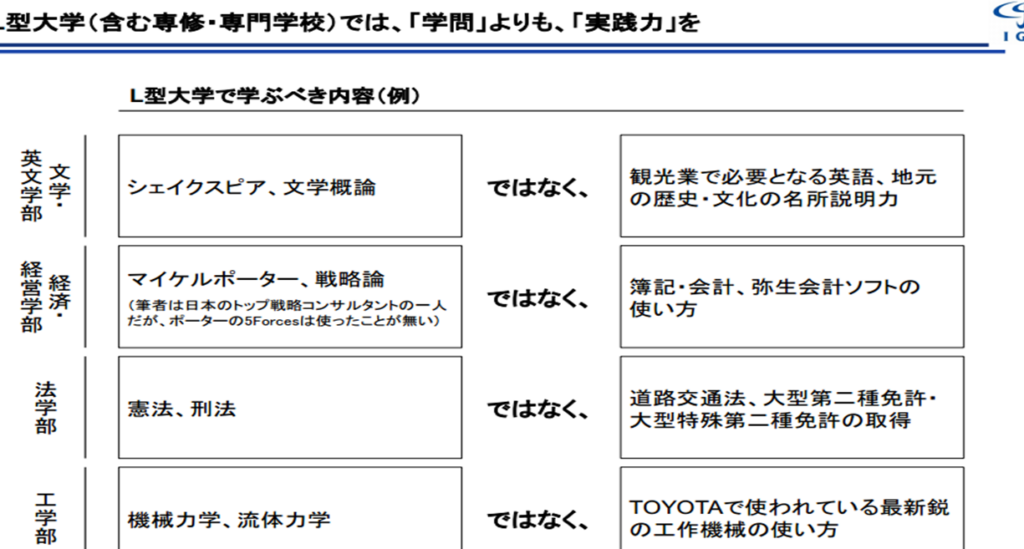Click the 憲法、刑法 box
The height and width of the screenshot is (549, 1024).
[x=289, y=408]
